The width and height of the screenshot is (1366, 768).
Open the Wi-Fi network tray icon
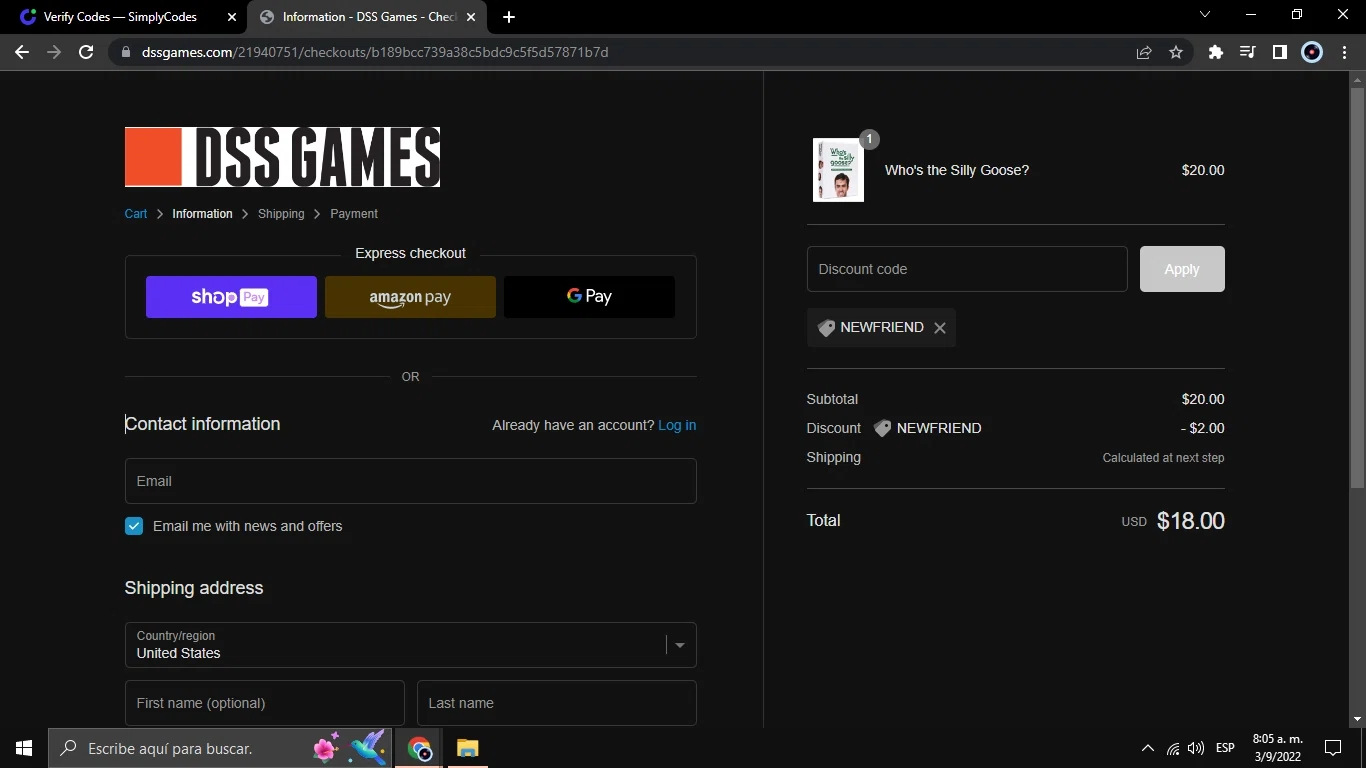coord(1173,748)
